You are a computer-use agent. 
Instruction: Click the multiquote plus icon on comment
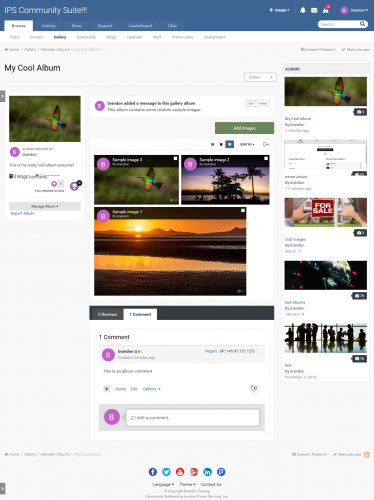click(x=106, y=389)
